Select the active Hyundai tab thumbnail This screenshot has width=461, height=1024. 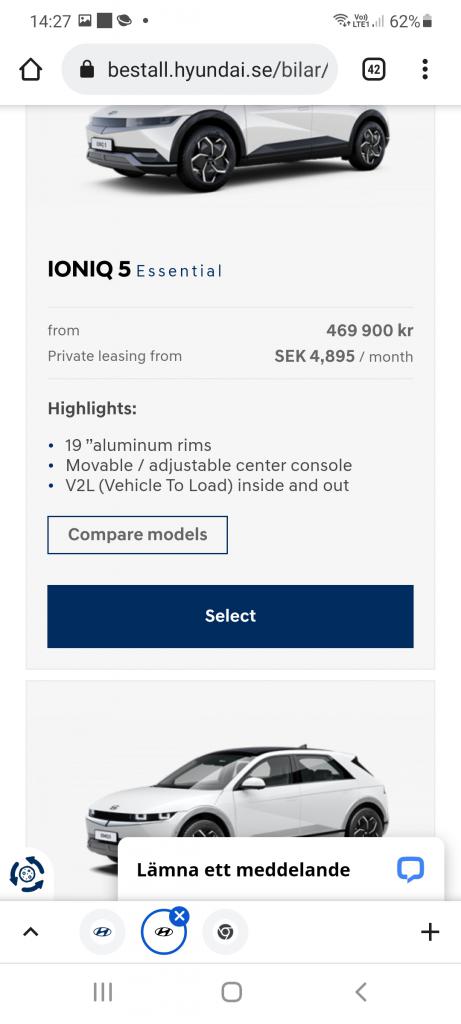point(163,932)
